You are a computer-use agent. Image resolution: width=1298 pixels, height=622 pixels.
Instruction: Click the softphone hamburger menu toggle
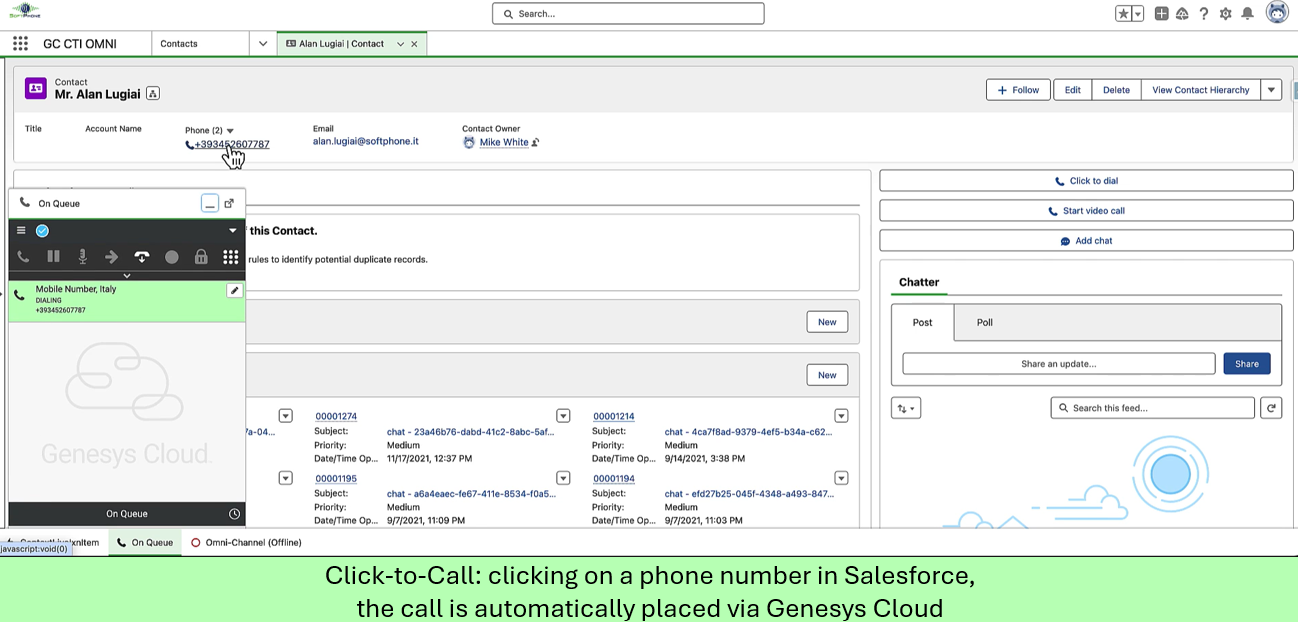coord(21,230)
